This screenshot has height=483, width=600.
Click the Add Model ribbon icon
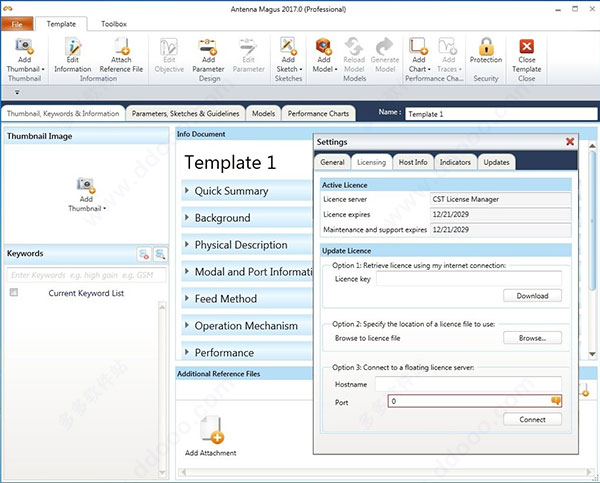coord(323,47)
